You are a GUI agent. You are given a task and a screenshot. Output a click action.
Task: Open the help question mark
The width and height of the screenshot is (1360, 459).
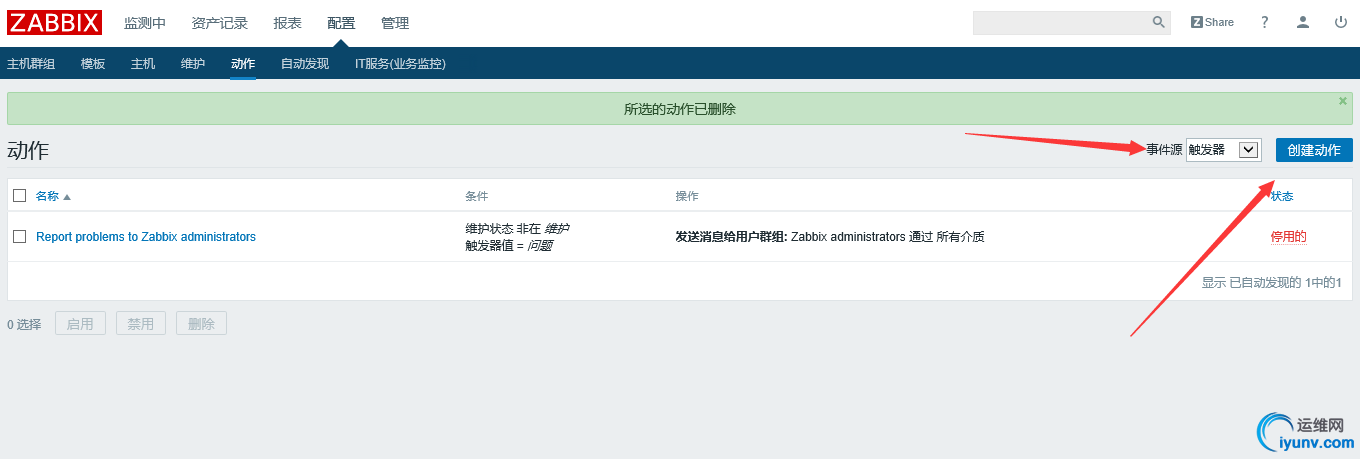[1265, 22]
